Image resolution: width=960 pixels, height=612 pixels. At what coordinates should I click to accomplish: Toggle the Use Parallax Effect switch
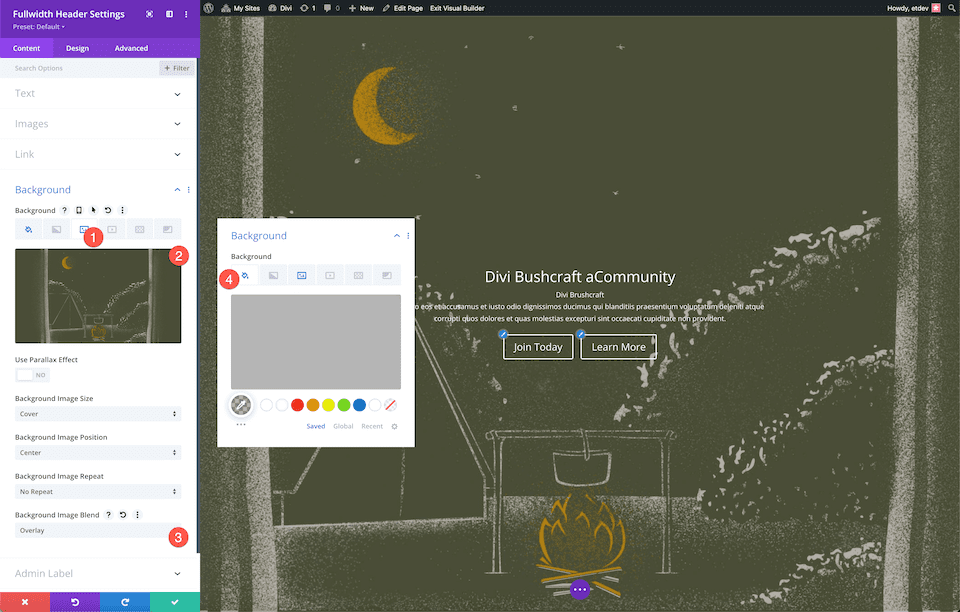(x=32, y=375)
